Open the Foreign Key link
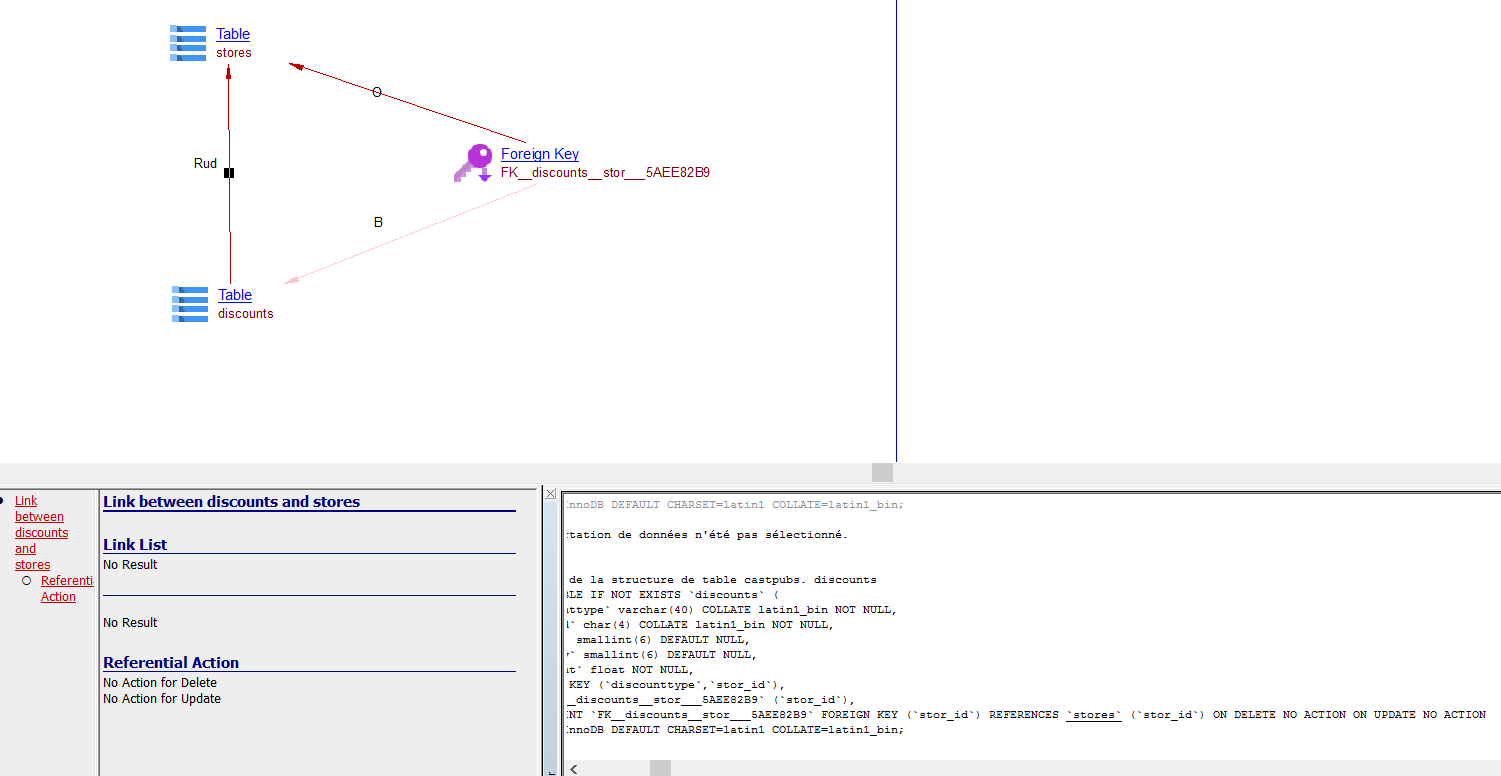1501x776 pixels. (x=540, y=154)
